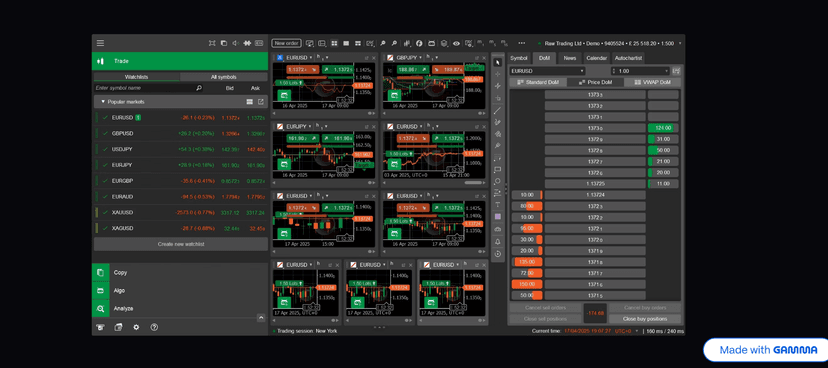This screenshot has width=828, height=368.
Task: Select the rectangle shape drawing tool
Action: (497, 170)
